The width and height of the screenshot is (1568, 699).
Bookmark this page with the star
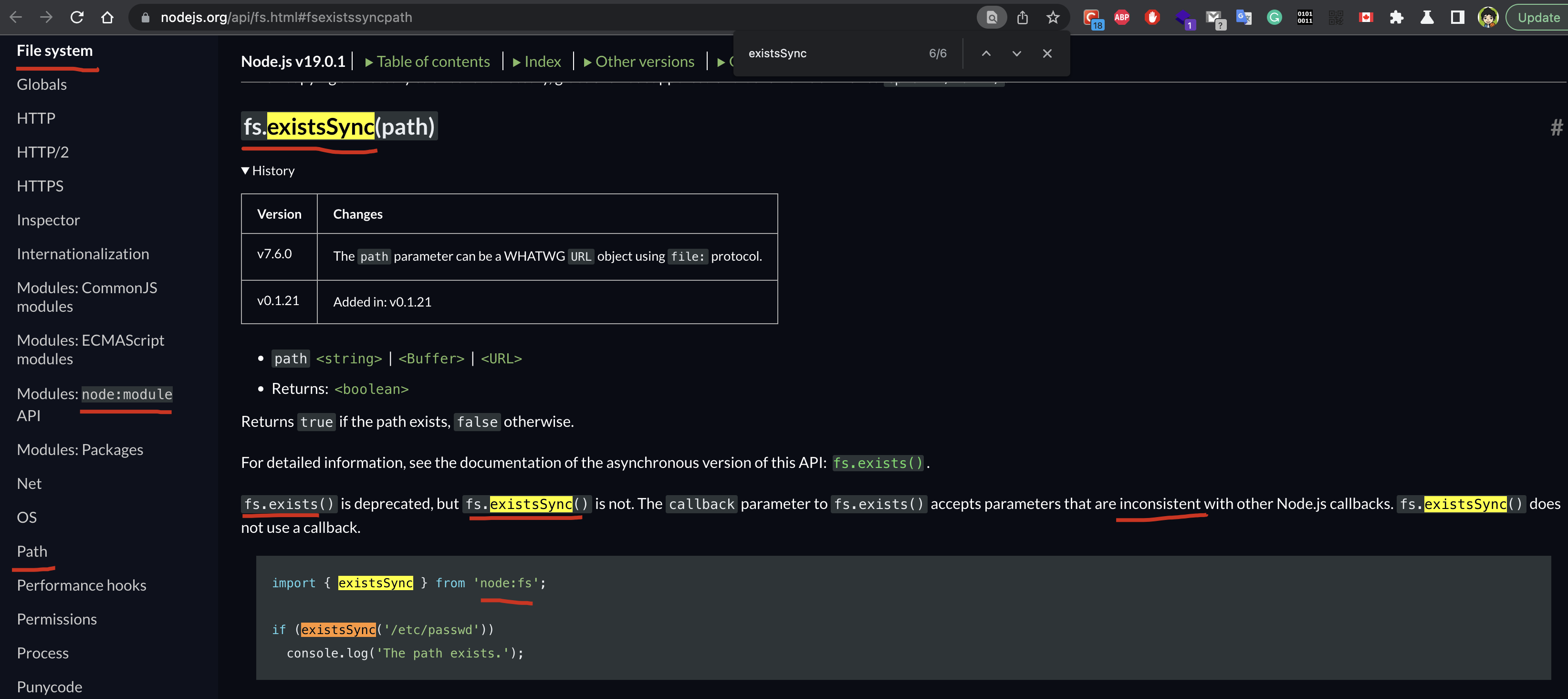pyautogui.click(x=1053, y=18)
